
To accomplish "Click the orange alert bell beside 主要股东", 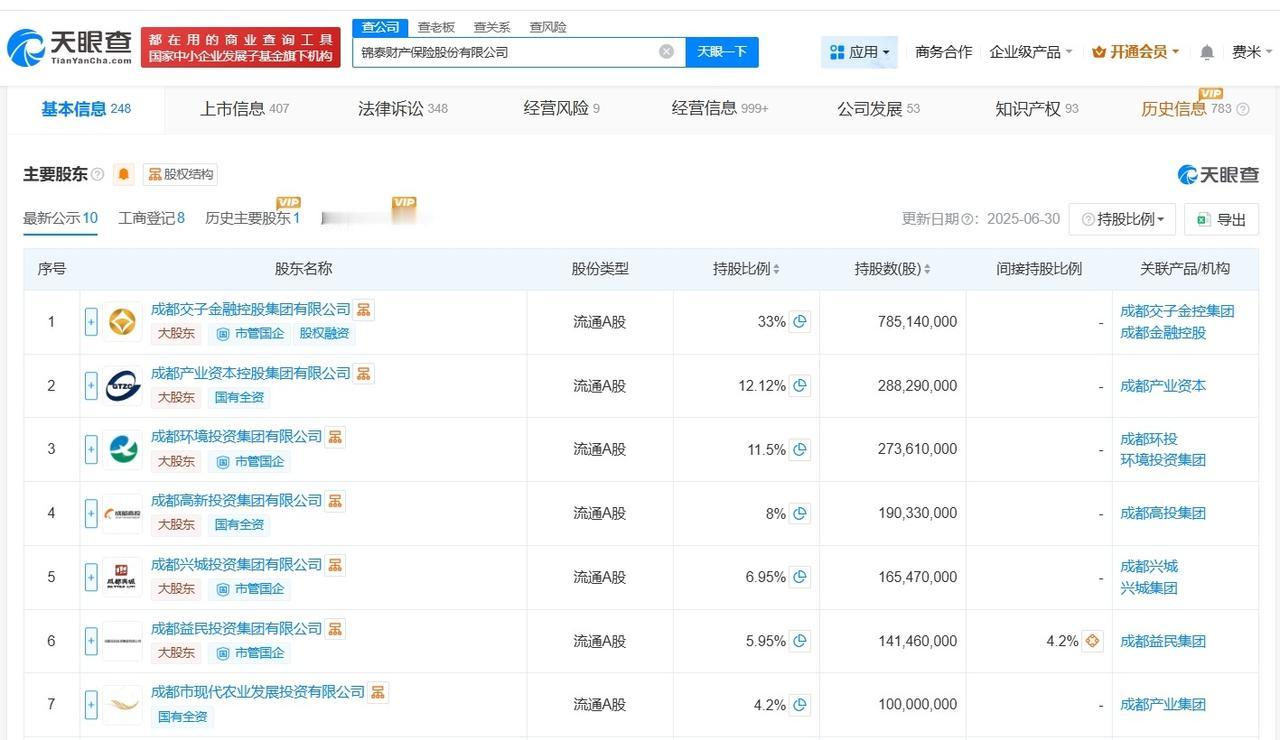I will 124,174.
